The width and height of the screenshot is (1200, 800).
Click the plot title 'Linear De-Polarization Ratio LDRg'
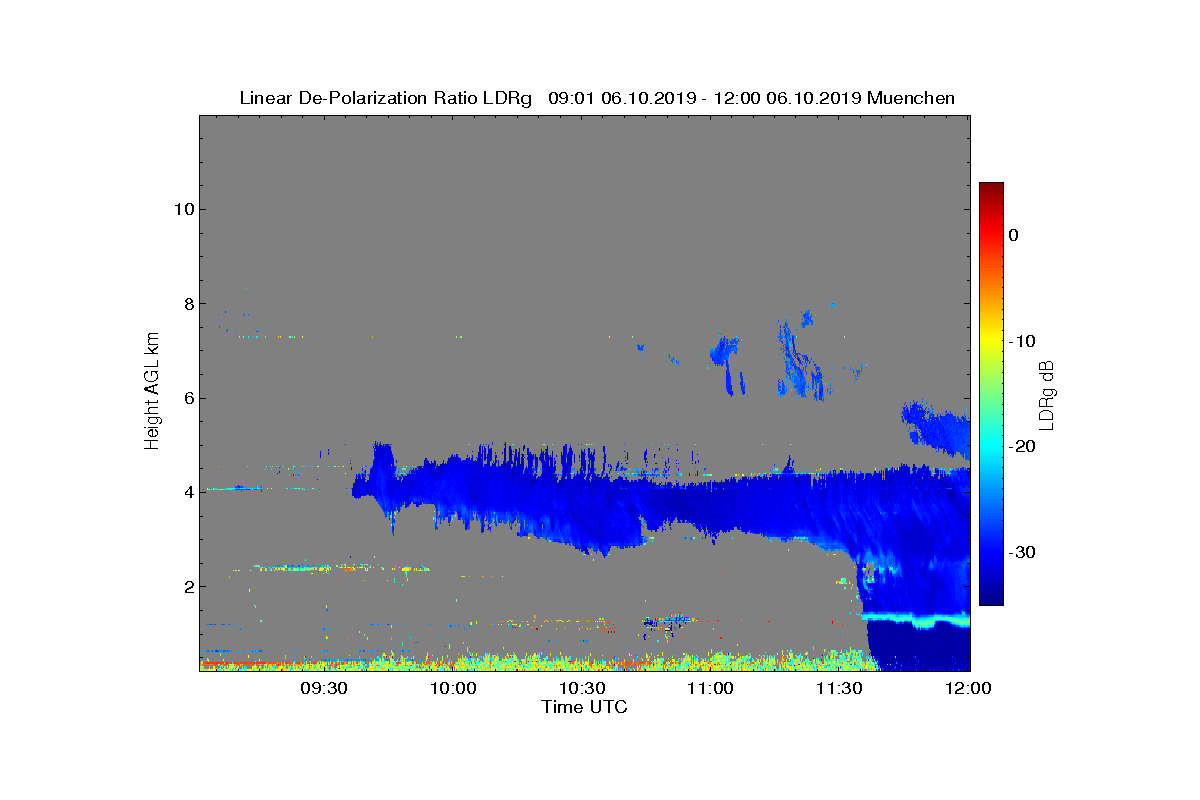tap(385, 98)
